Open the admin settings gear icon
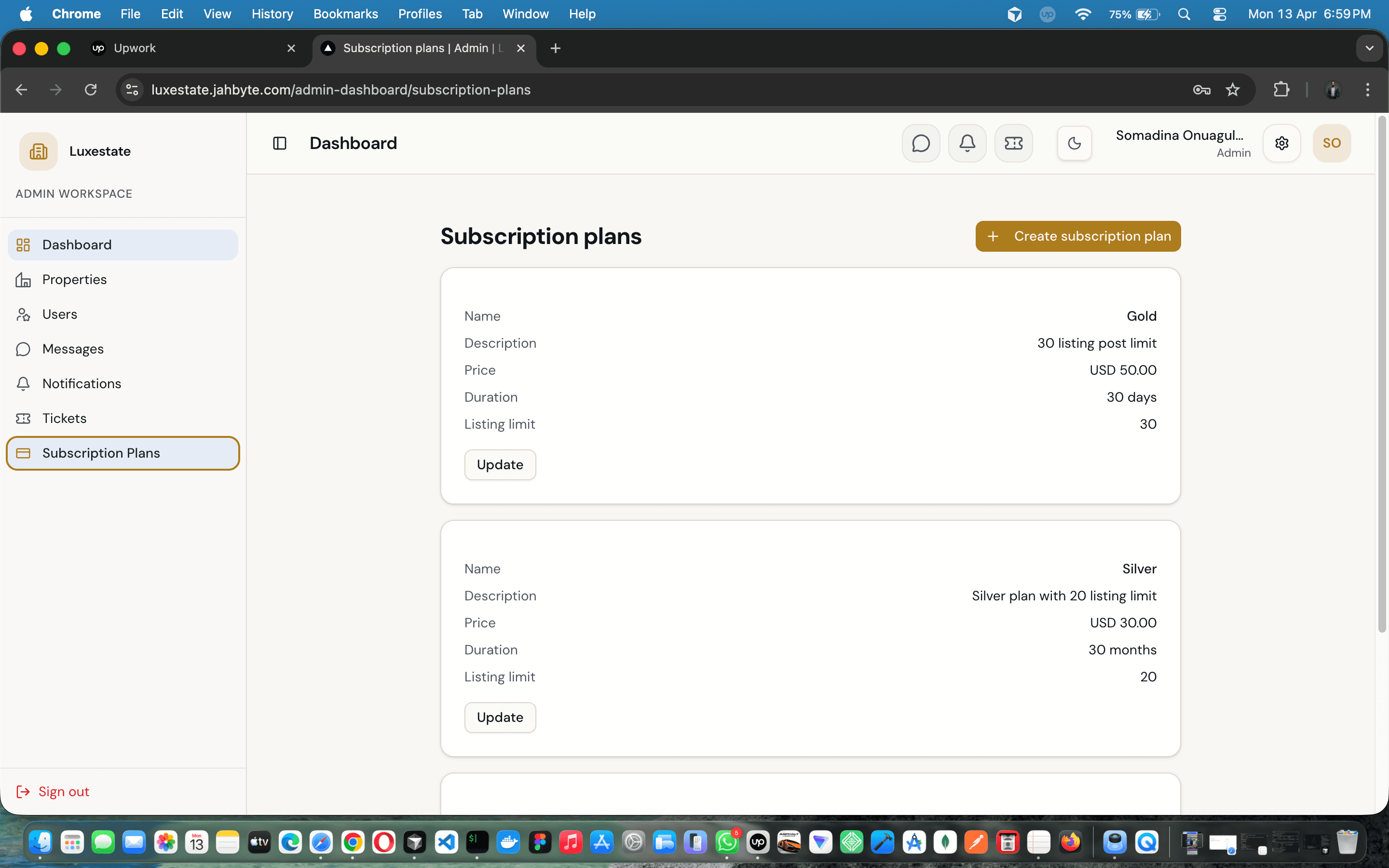This screenshot has height=868, width=1389. 1281,143
